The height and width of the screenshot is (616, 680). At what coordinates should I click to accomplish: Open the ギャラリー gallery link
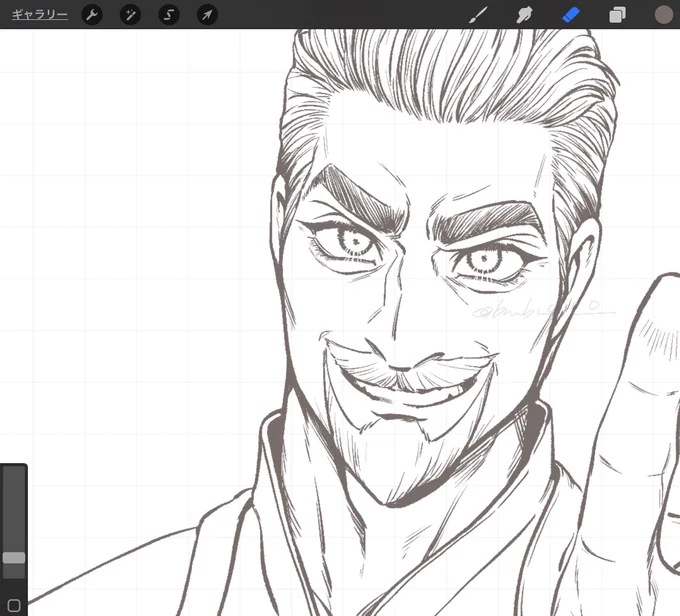point(39,15)
